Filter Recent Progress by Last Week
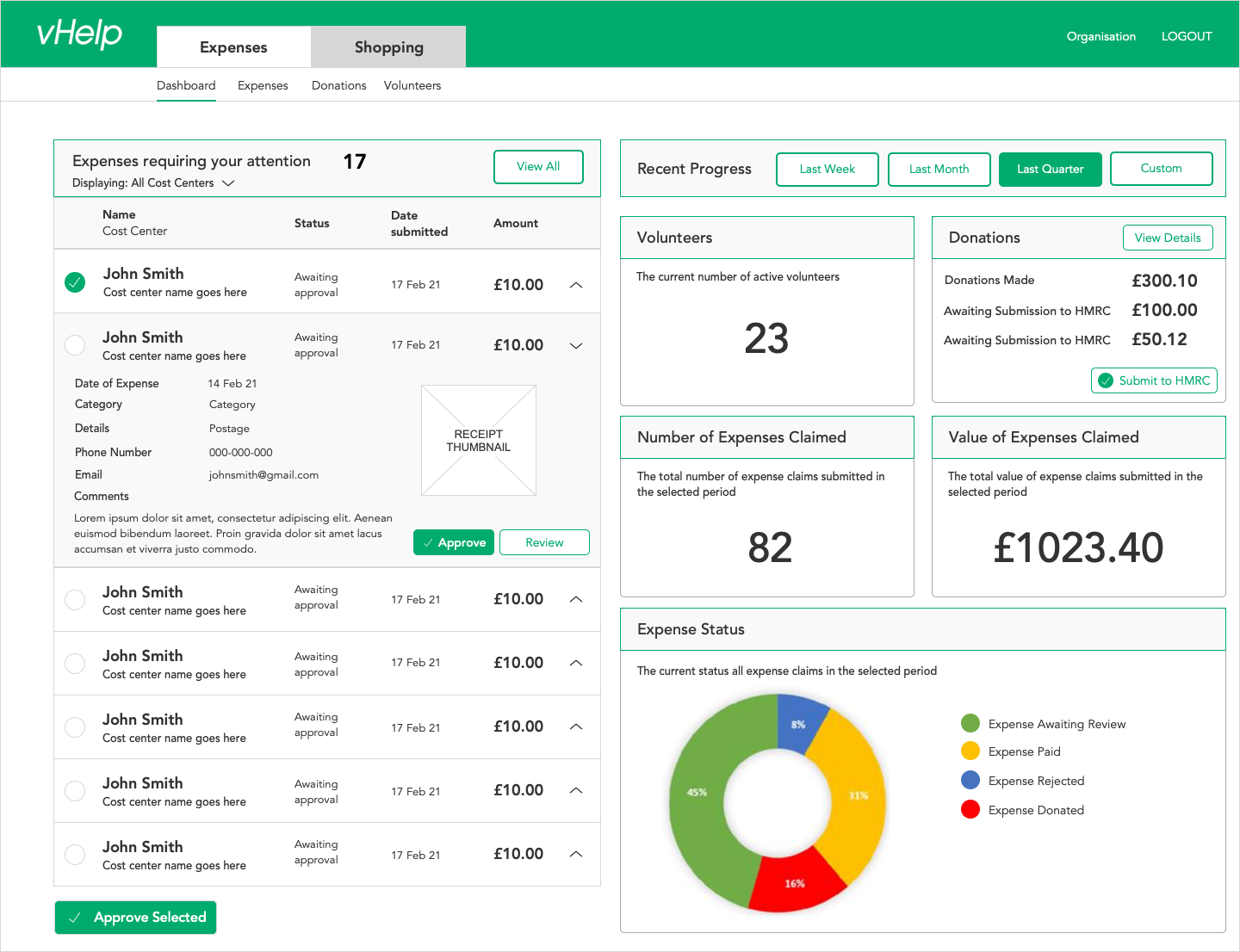Image resolution: width=1240 pixels, height=952 pixels. 828,169
